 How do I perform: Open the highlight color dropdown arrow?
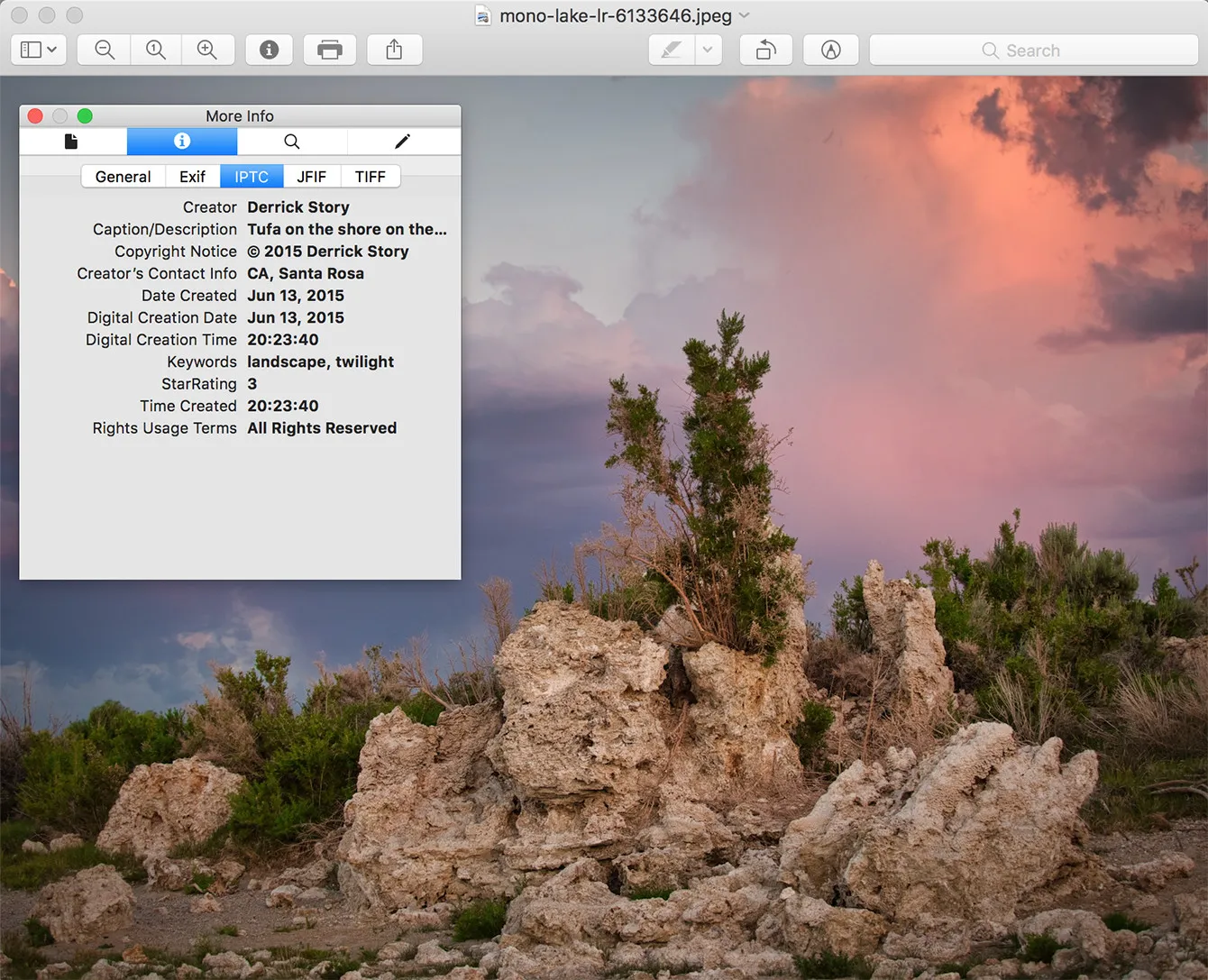(709, 50)
